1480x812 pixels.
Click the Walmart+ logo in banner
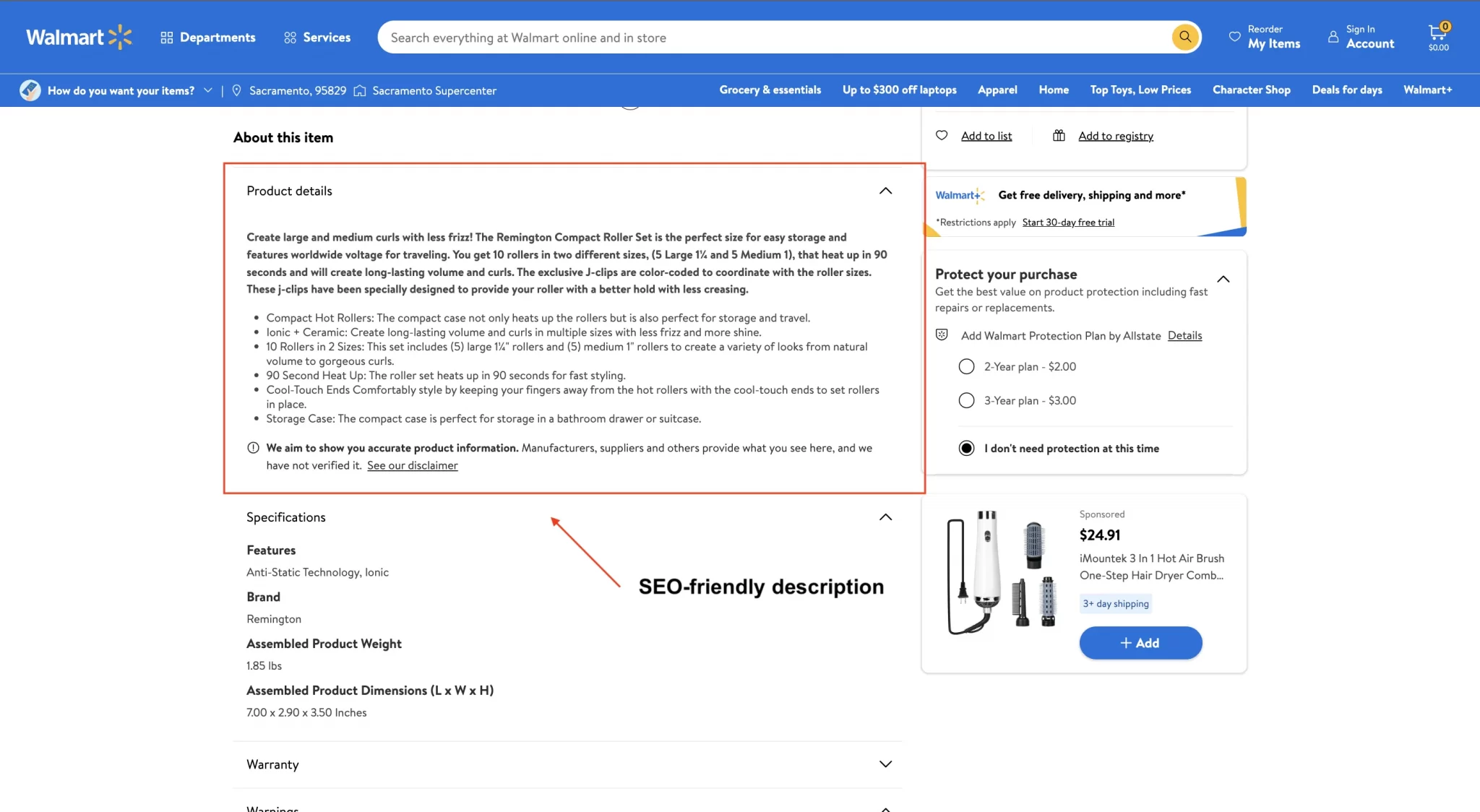coord(960,195)
